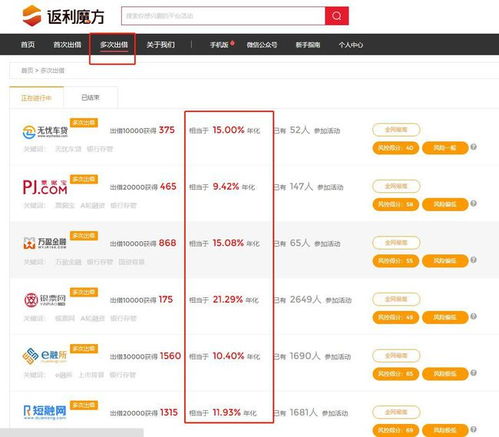The image size is (499, 437).
Task: Click the 15.00% annualized rate text
Action: [228, 130]
